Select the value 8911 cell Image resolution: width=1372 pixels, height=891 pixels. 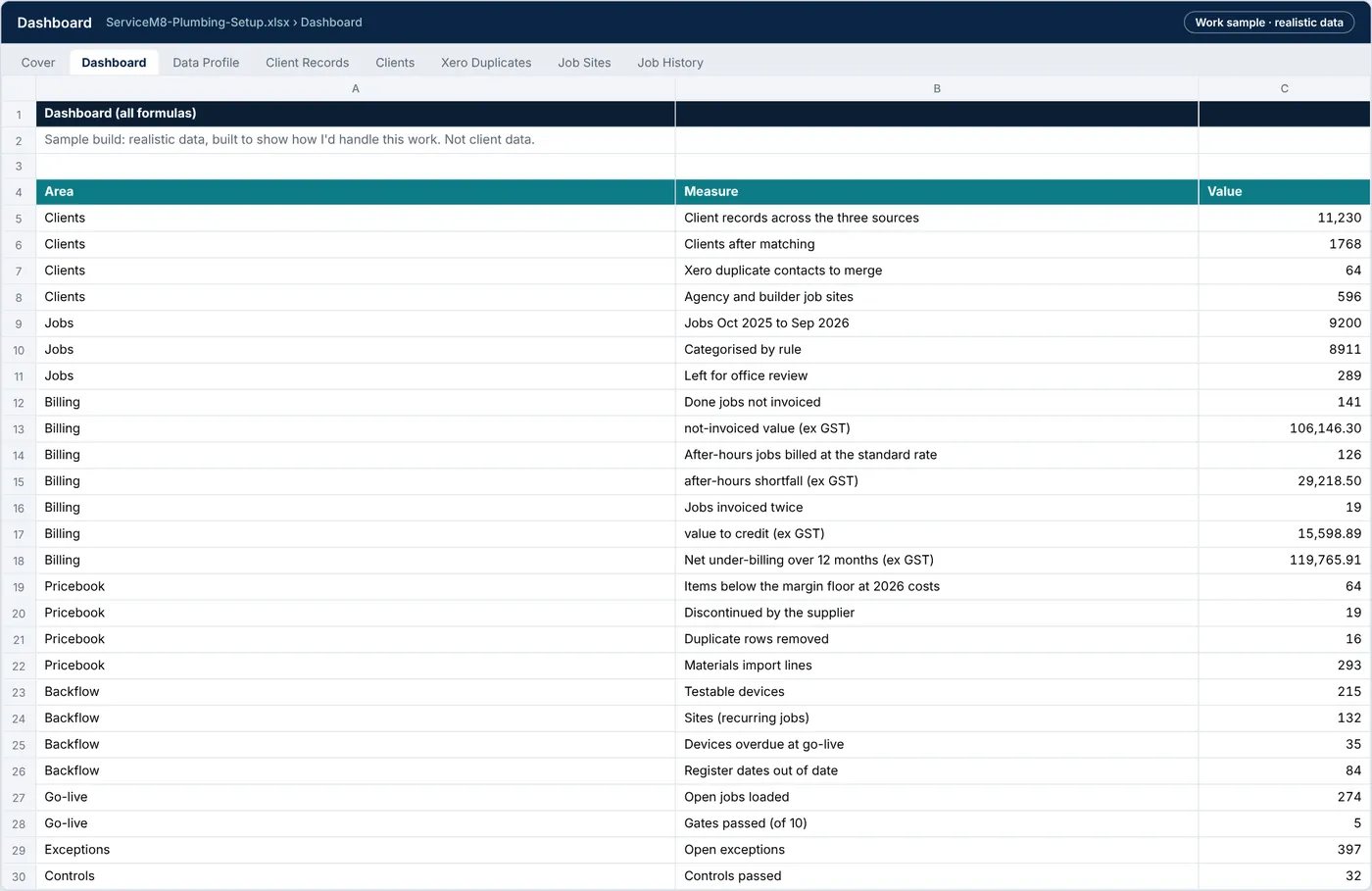1284,350
